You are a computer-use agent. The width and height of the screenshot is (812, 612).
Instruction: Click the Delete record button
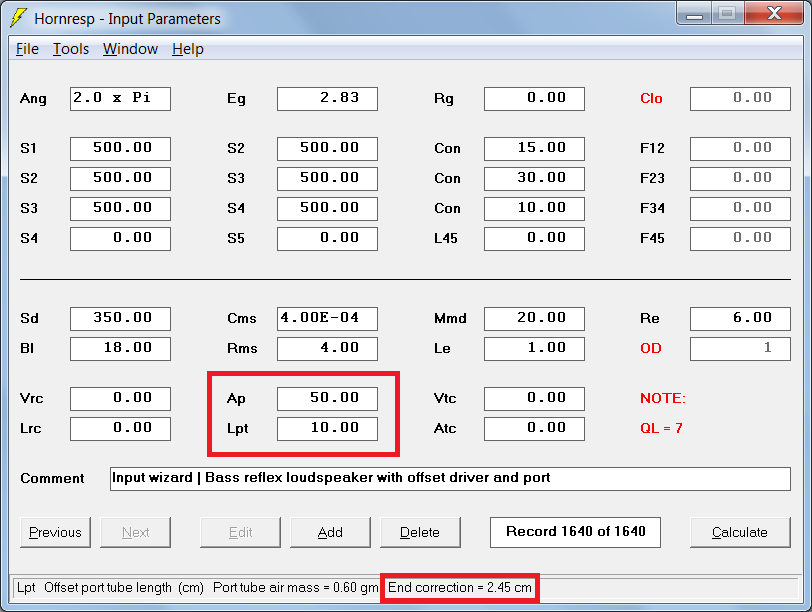420,532
